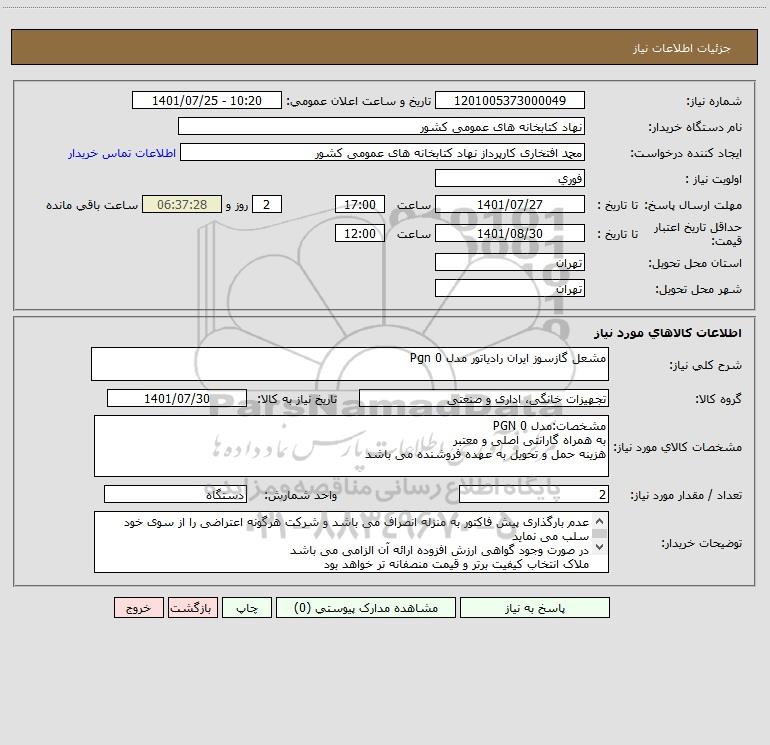Viewport: 770px width, 745px height.
Task: Click unit of measure field 'دستگاه'
Action: (x=175, y=495)
